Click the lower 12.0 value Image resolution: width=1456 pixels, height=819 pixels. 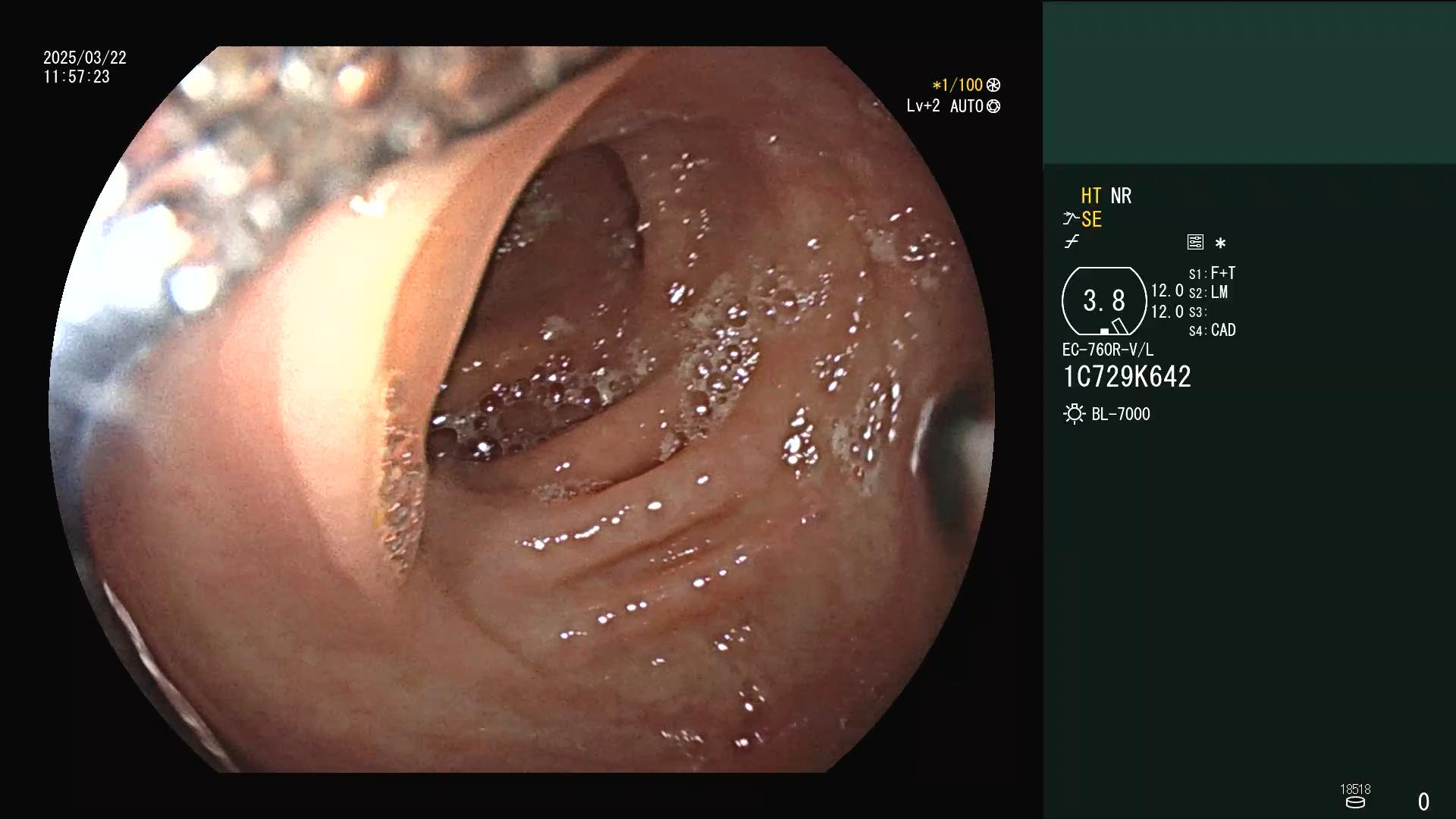[1167, 312]
